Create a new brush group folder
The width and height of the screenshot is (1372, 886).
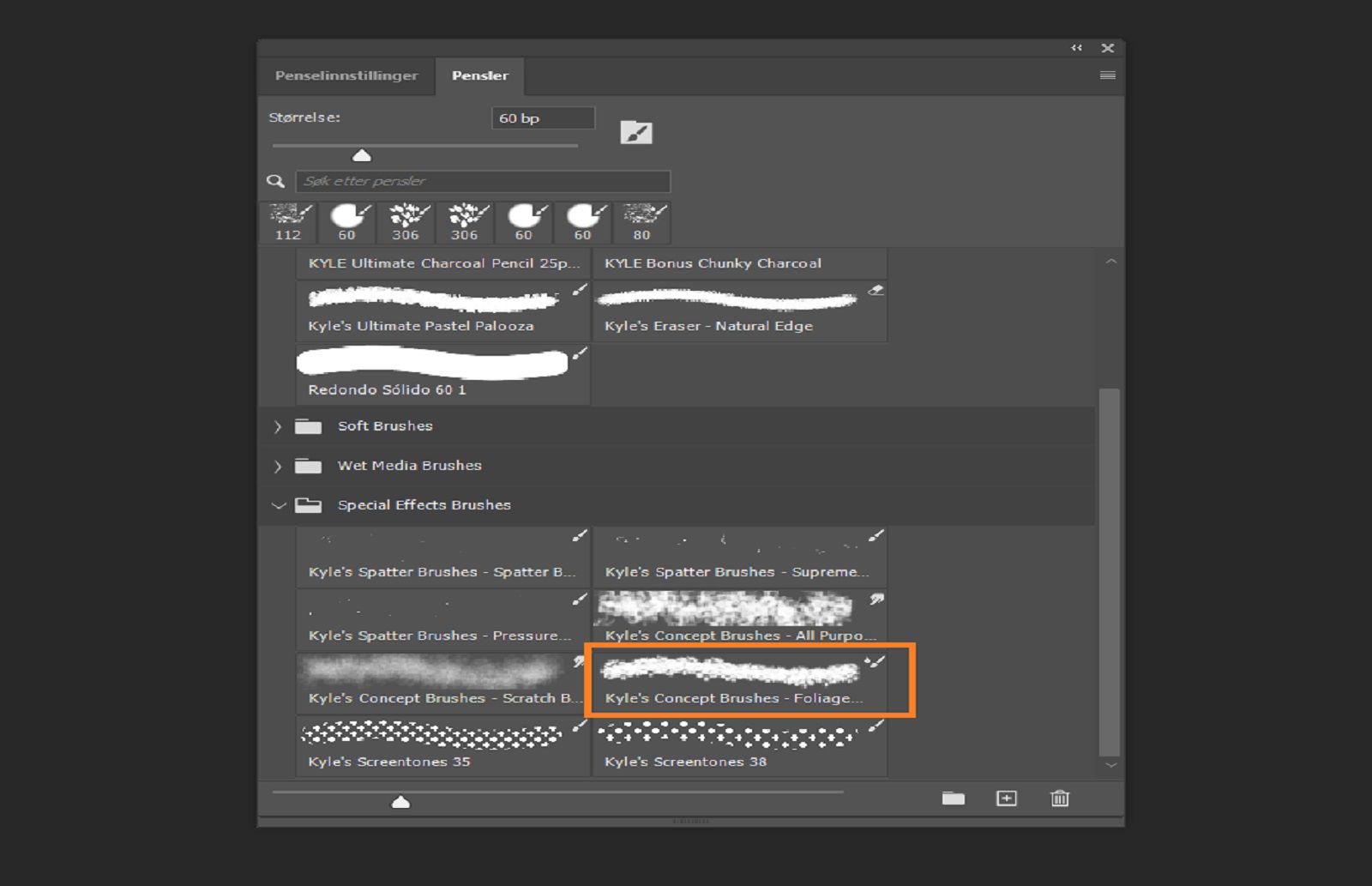click(954, 799)
